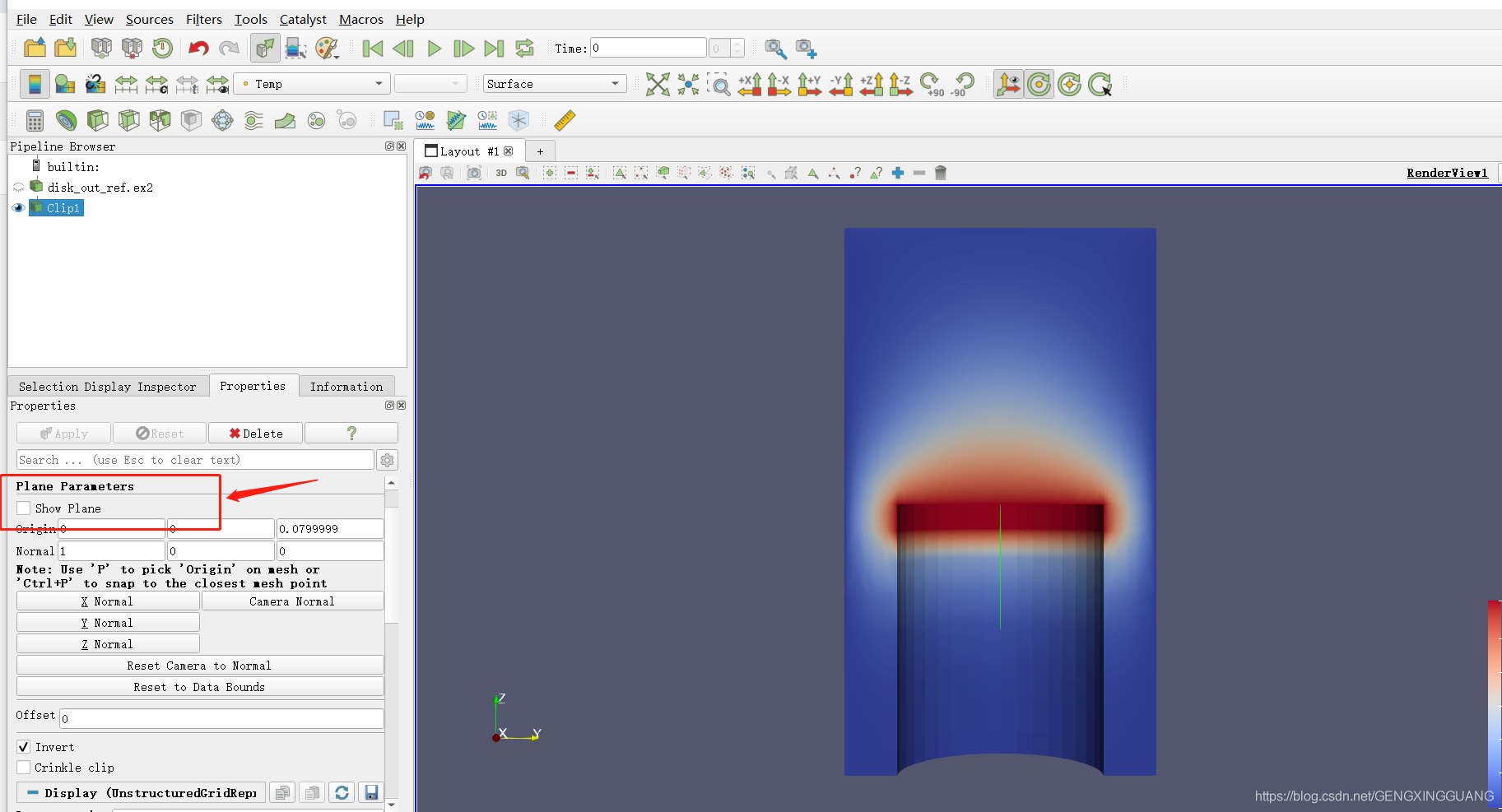Click the Warp By Vector icon
Image resolution: width=1502 pixels, height=812 pixels.
pyautogui.click(x=285, y=121)
